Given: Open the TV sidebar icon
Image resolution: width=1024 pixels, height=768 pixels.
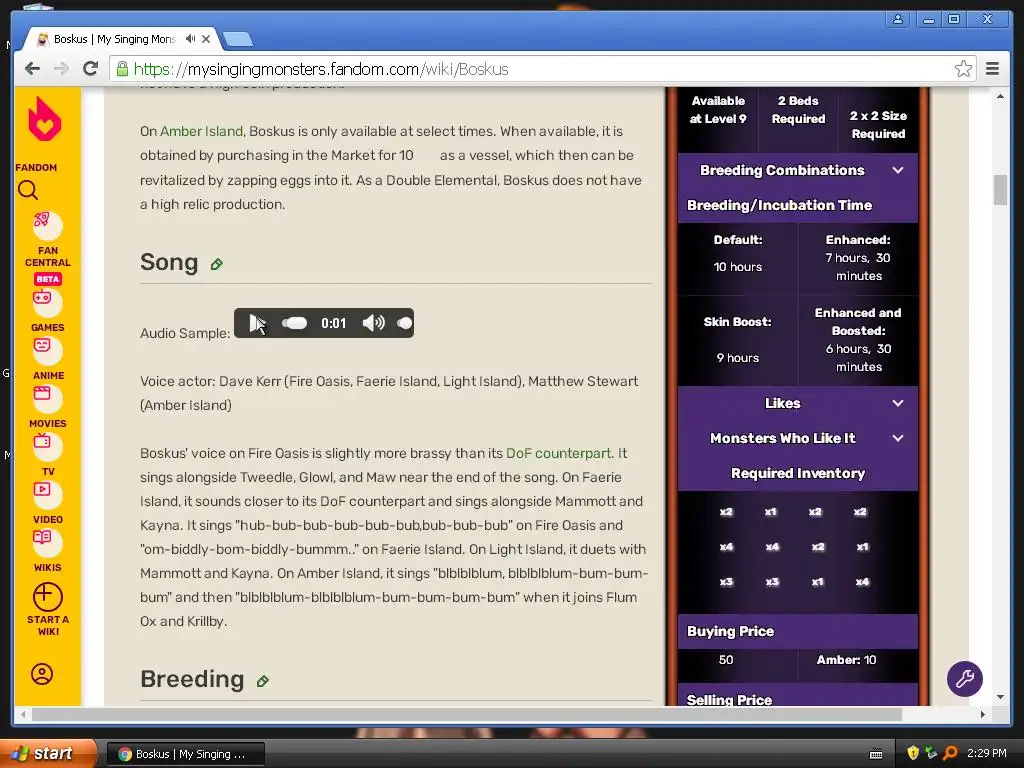Looking at the screenshot, I should tap(47, 446).
